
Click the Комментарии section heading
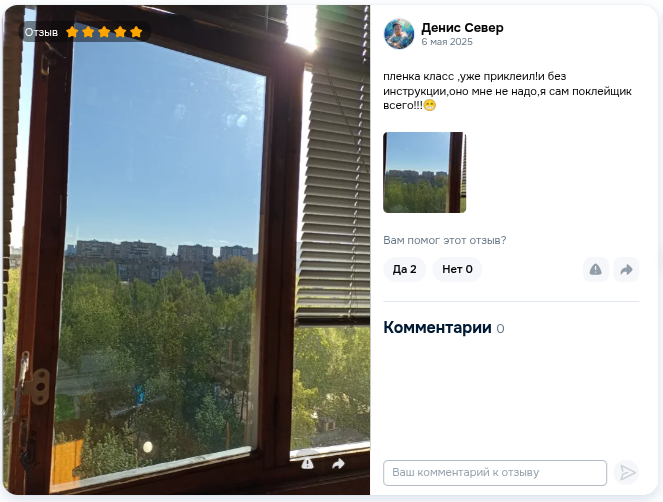(437, 328)
